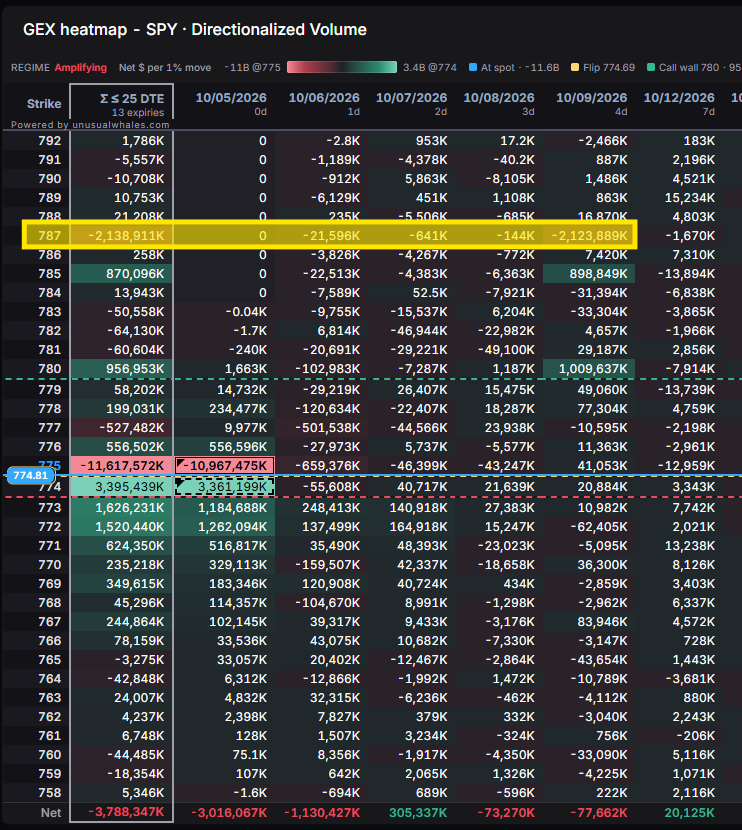This screenshot has width=742, height=830.
Task: Select the 10/09/2026 expiry column header
Action: pyautogui.click(x=591, y=104)
